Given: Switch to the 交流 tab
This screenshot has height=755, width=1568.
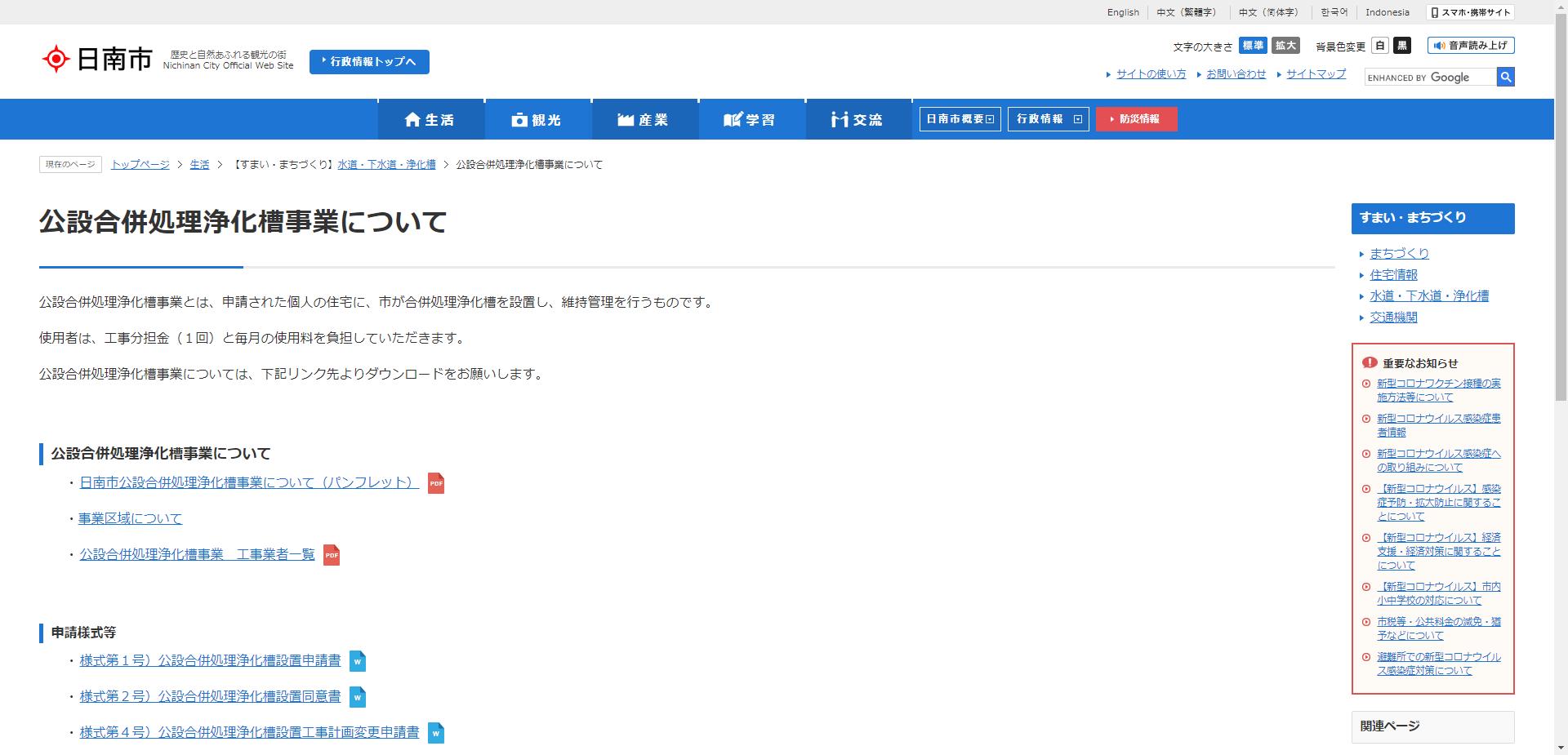Looking at the screenshot, I should [x=858, y=118].
